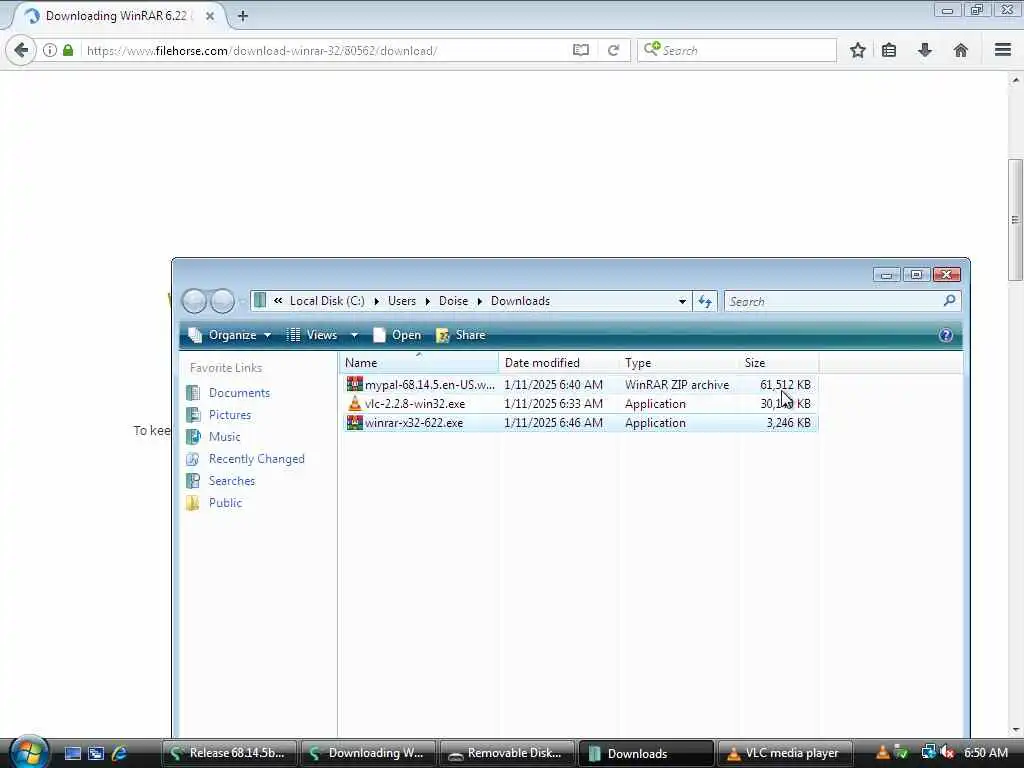Launch Internet Explorer from quick launch

(119, 754)
